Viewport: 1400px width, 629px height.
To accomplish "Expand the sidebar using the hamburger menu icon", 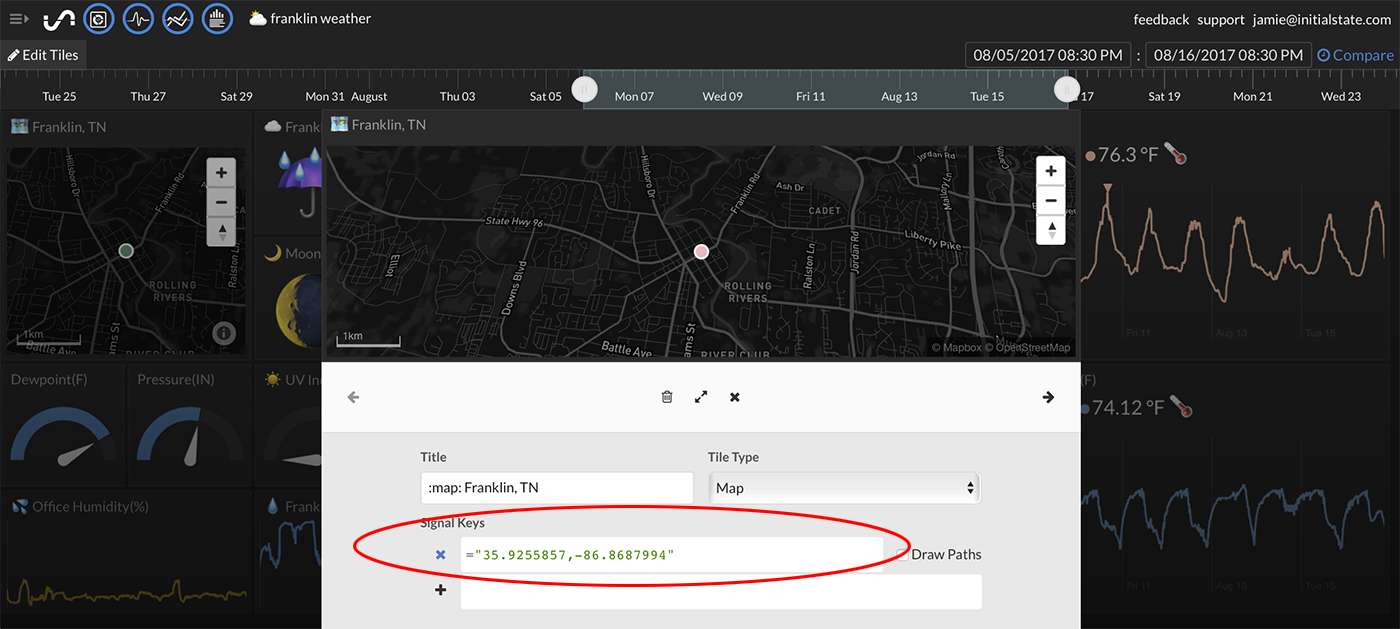I will (x=19, y=19).
